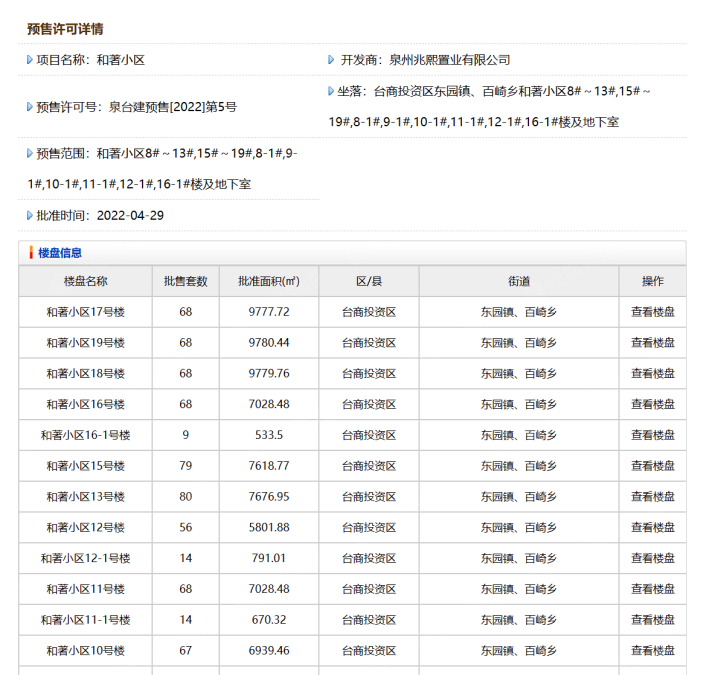
Task: Click the 操作 column header
Action: click(x=653, y=281)
